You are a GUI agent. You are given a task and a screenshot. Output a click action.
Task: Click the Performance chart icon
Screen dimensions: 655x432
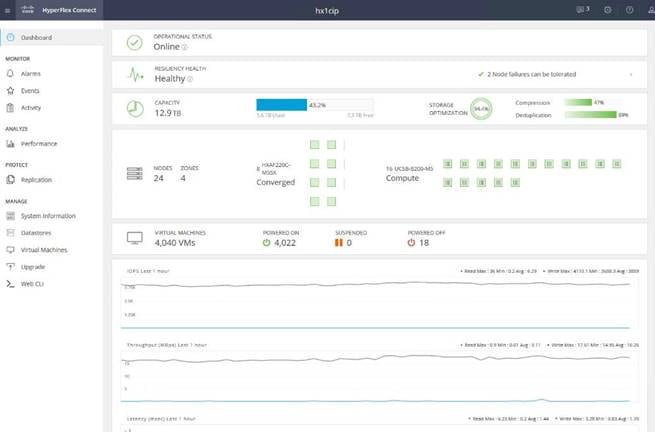[x=10, y=144]
